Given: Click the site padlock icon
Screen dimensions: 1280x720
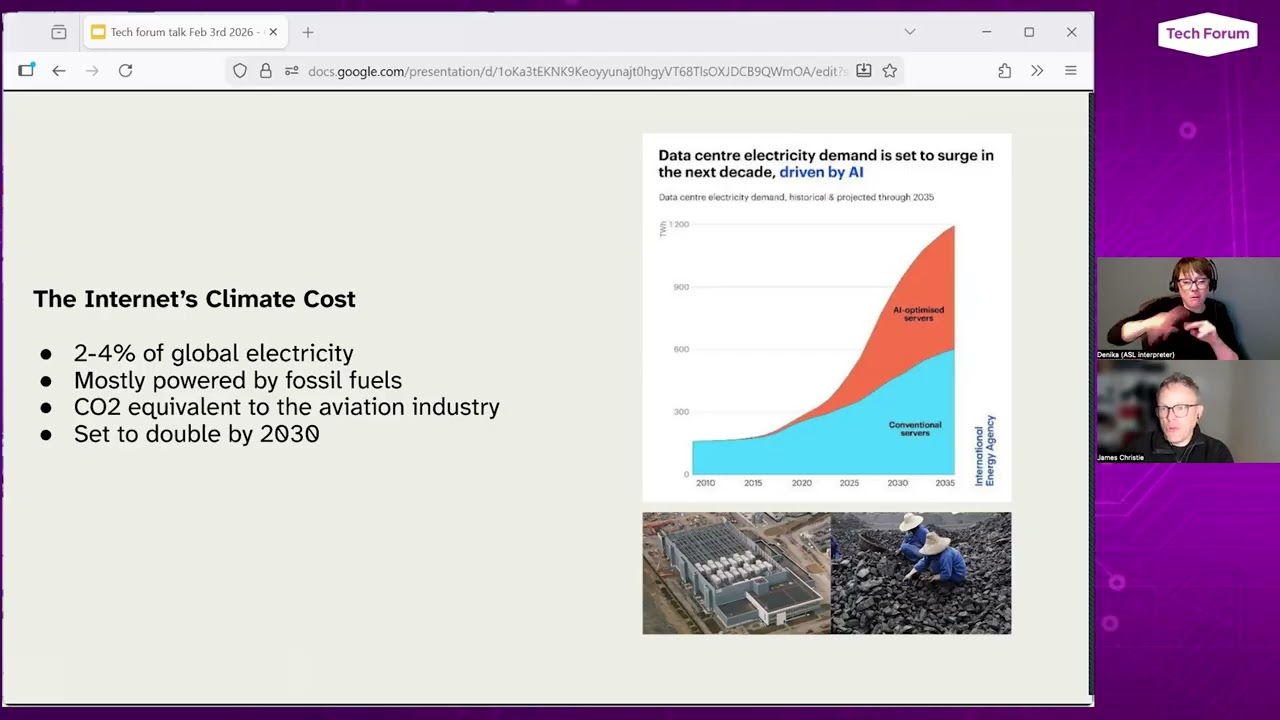Looking at the screenshot, I should pos(265,71).
